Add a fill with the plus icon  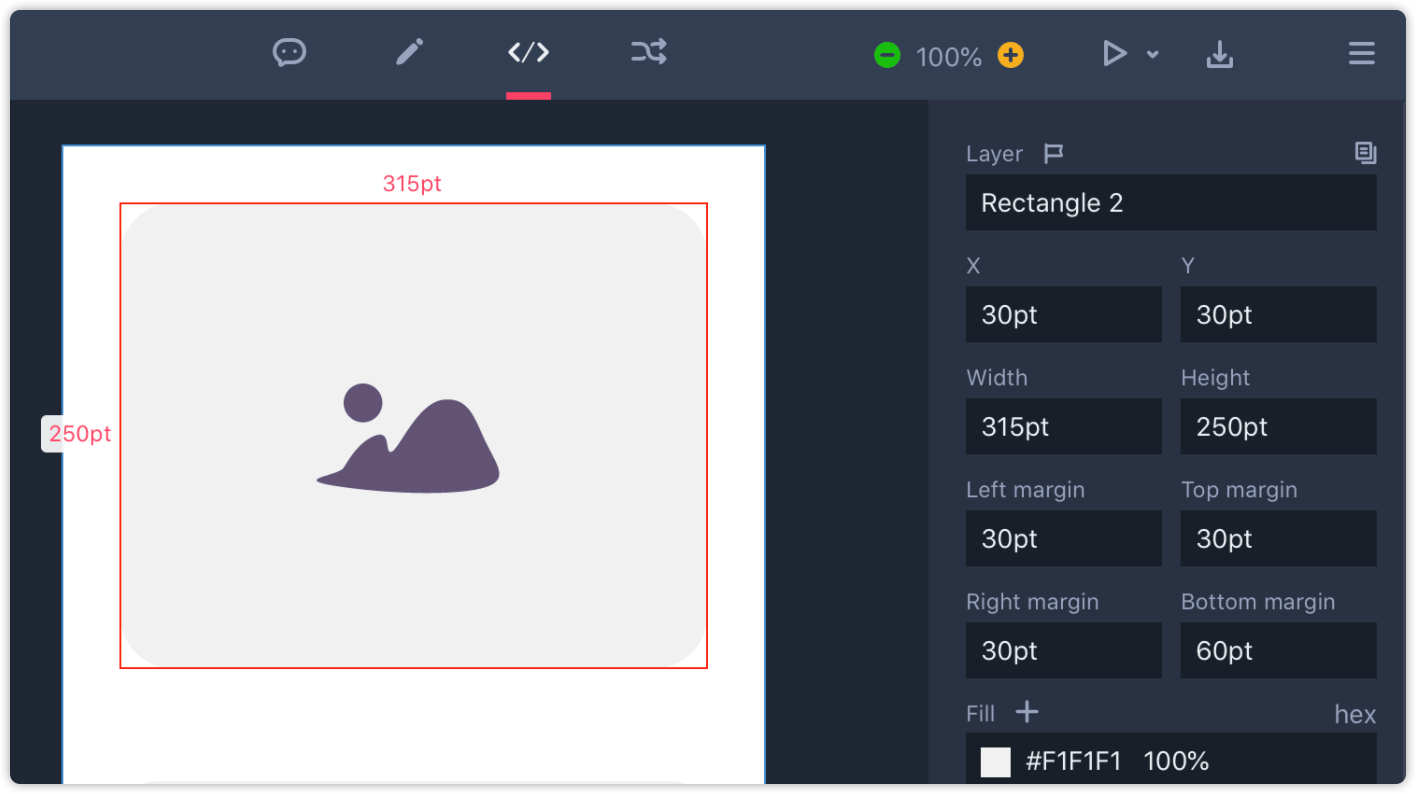(x=1027, y=712)
